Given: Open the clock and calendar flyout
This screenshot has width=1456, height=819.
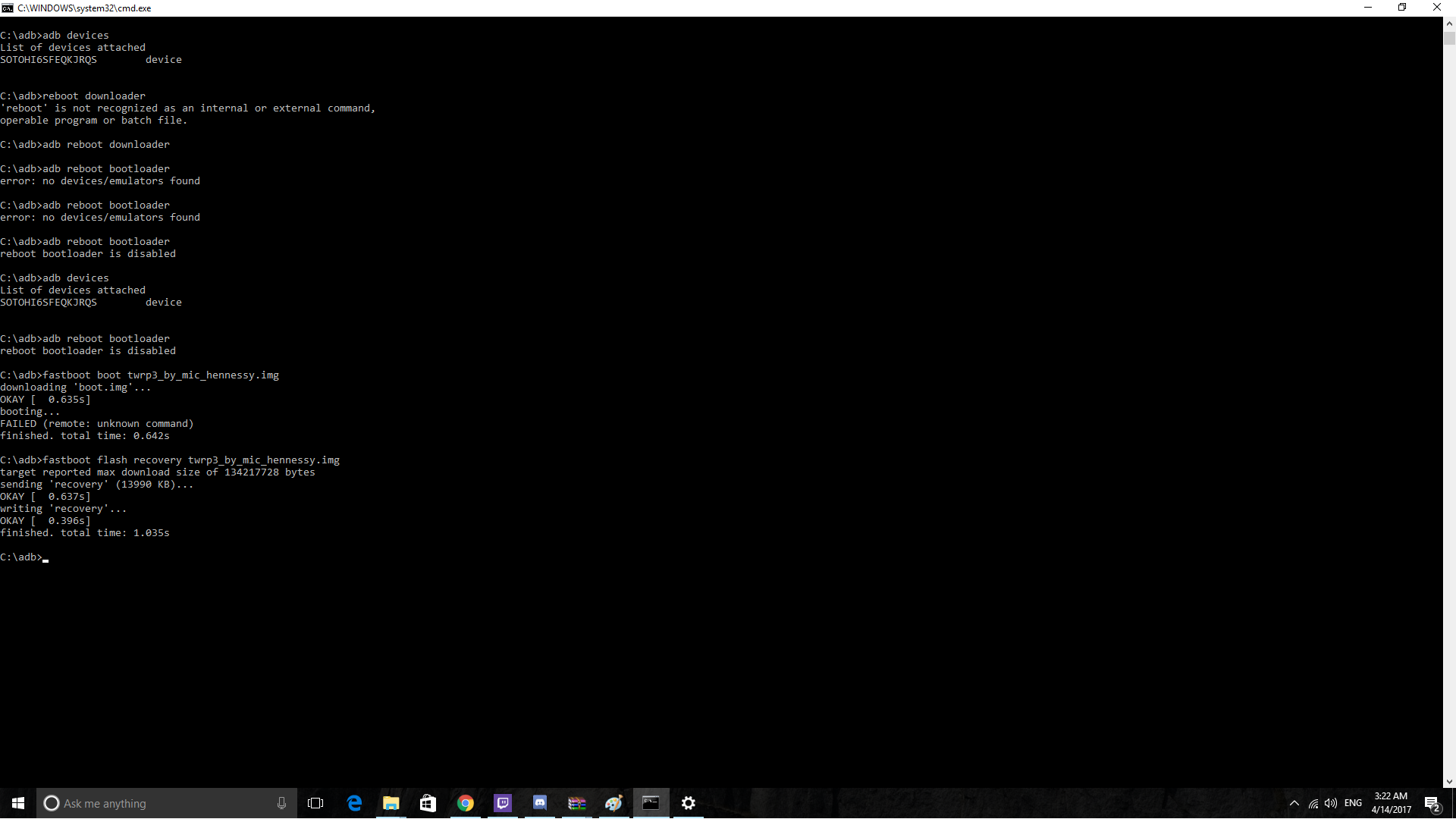Looking at the screenshot, I should point(1391,803).
